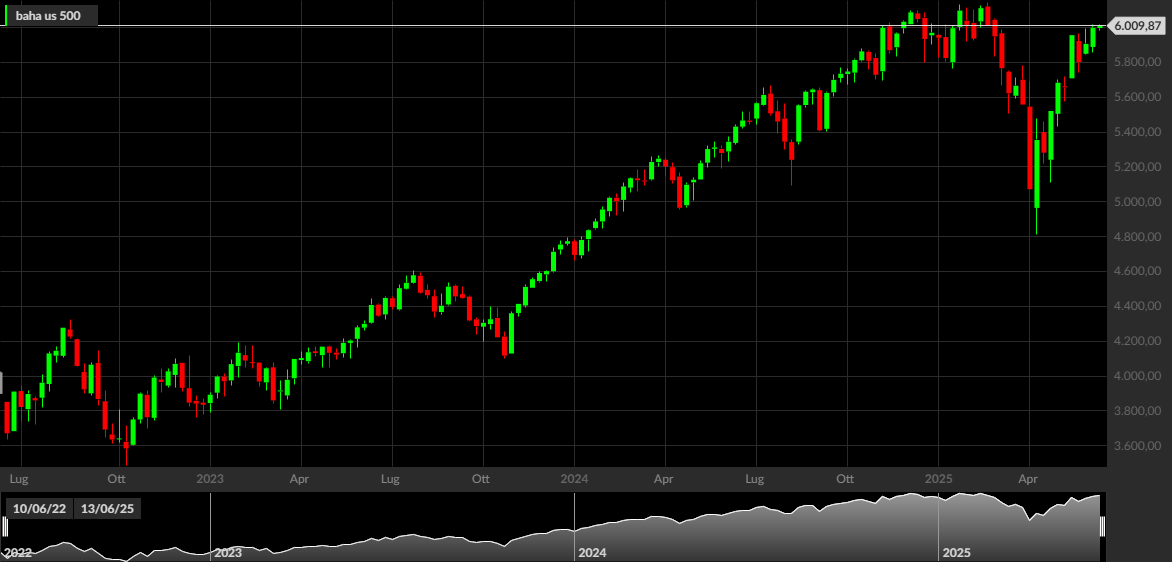Click the Apr axis label right of 2025
This screenshot has width=1172, height=562.
tap(1029, 477)
